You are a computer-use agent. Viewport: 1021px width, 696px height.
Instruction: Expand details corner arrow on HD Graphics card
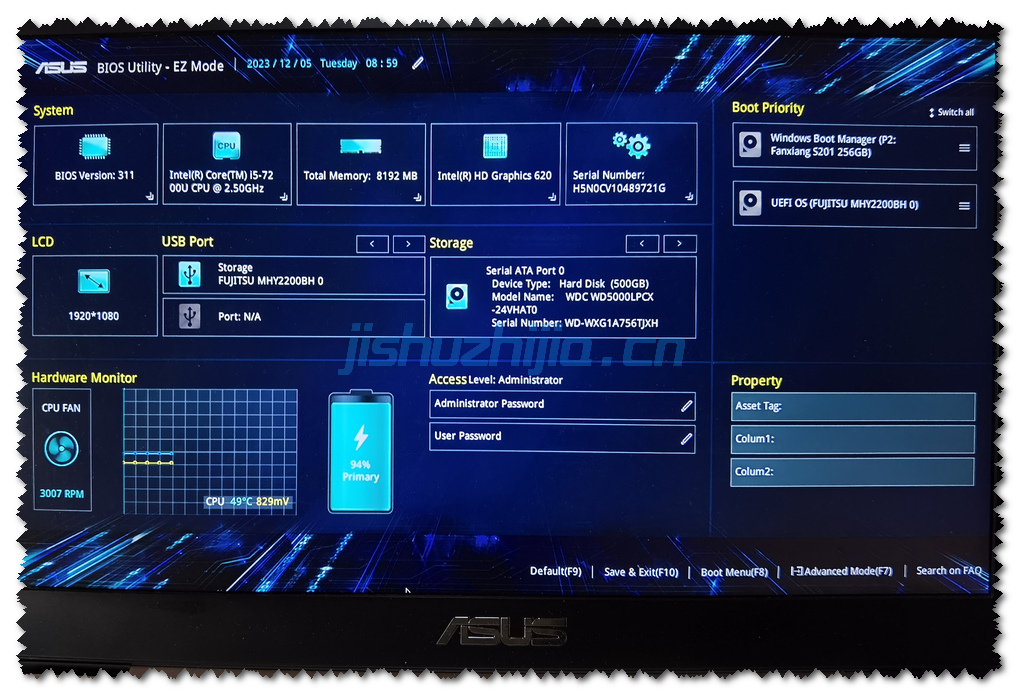pos(552,197)
